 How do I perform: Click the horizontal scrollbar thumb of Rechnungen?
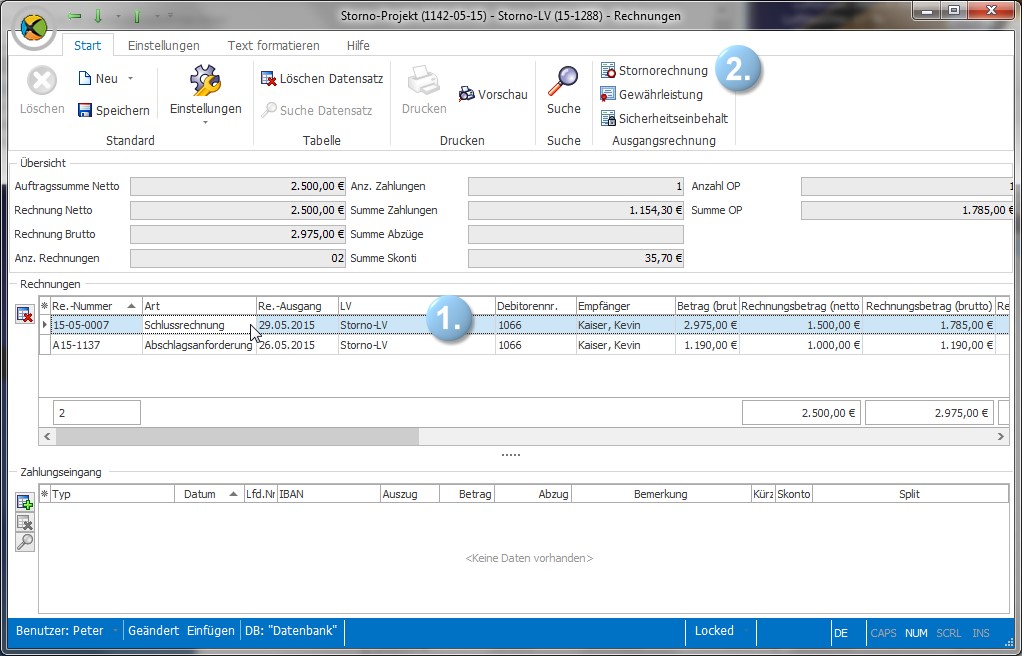pos(237,436)
